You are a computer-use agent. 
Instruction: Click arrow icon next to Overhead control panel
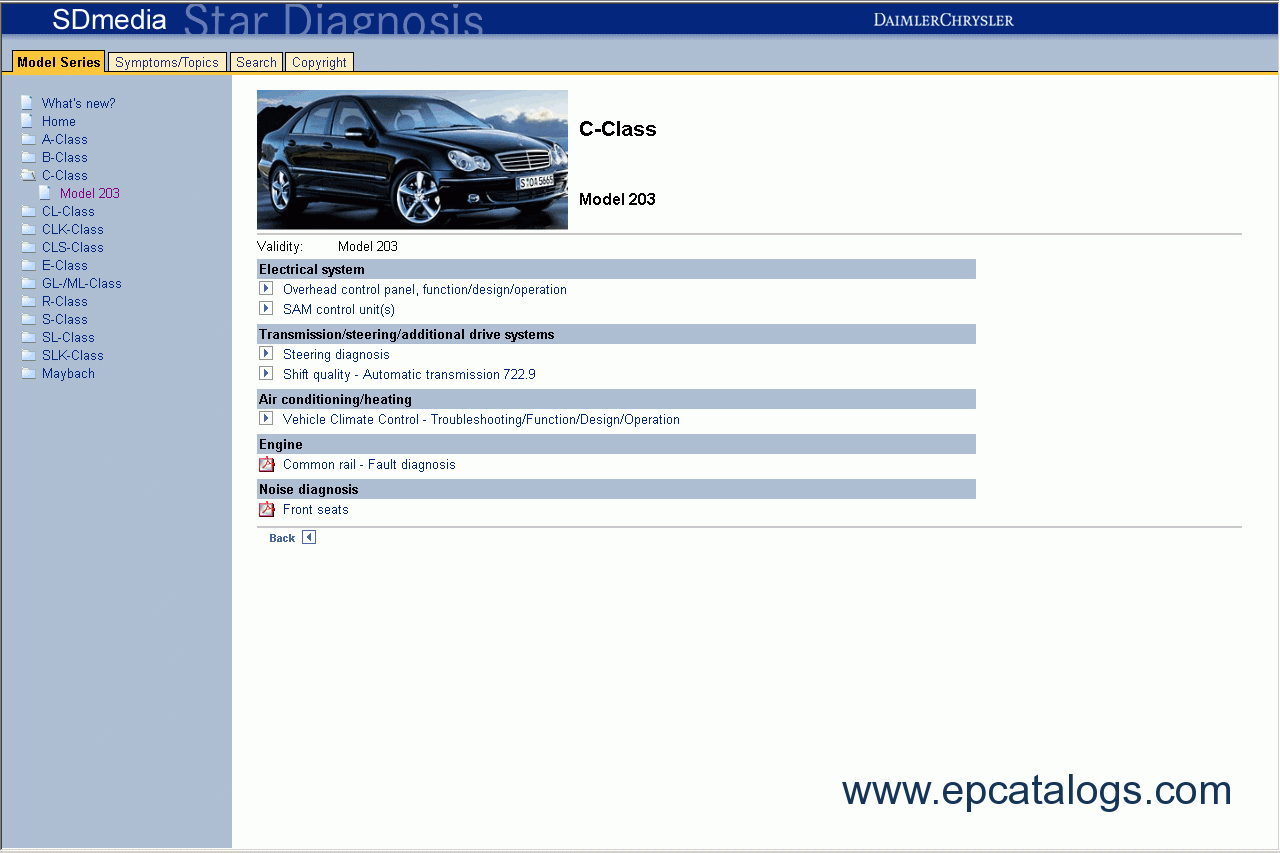coord(266,288)
